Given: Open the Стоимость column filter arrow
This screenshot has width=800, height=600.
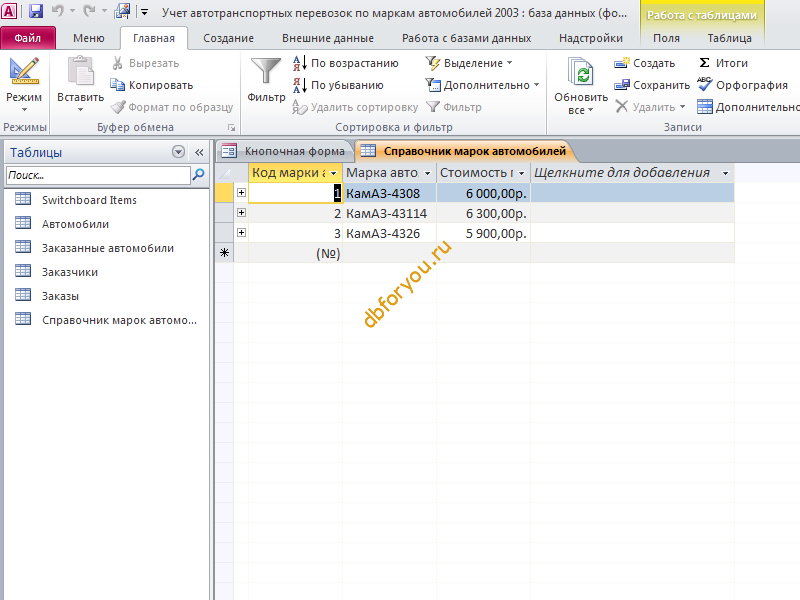Looking at the screenshot, I should 521,173.
